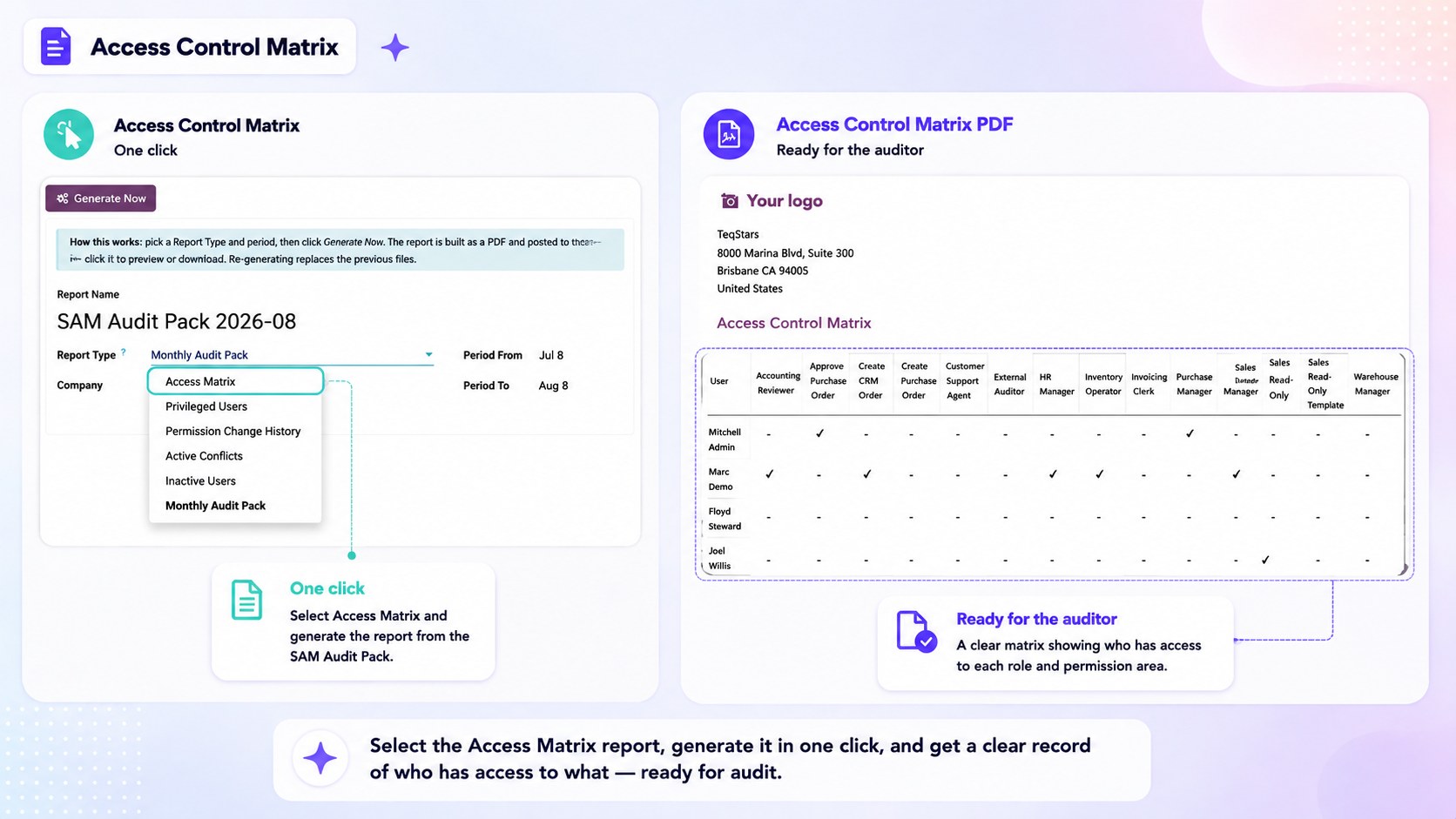
Task: Click the document-check icon in the Ready for the auditor card
Action: click(916, 631)
